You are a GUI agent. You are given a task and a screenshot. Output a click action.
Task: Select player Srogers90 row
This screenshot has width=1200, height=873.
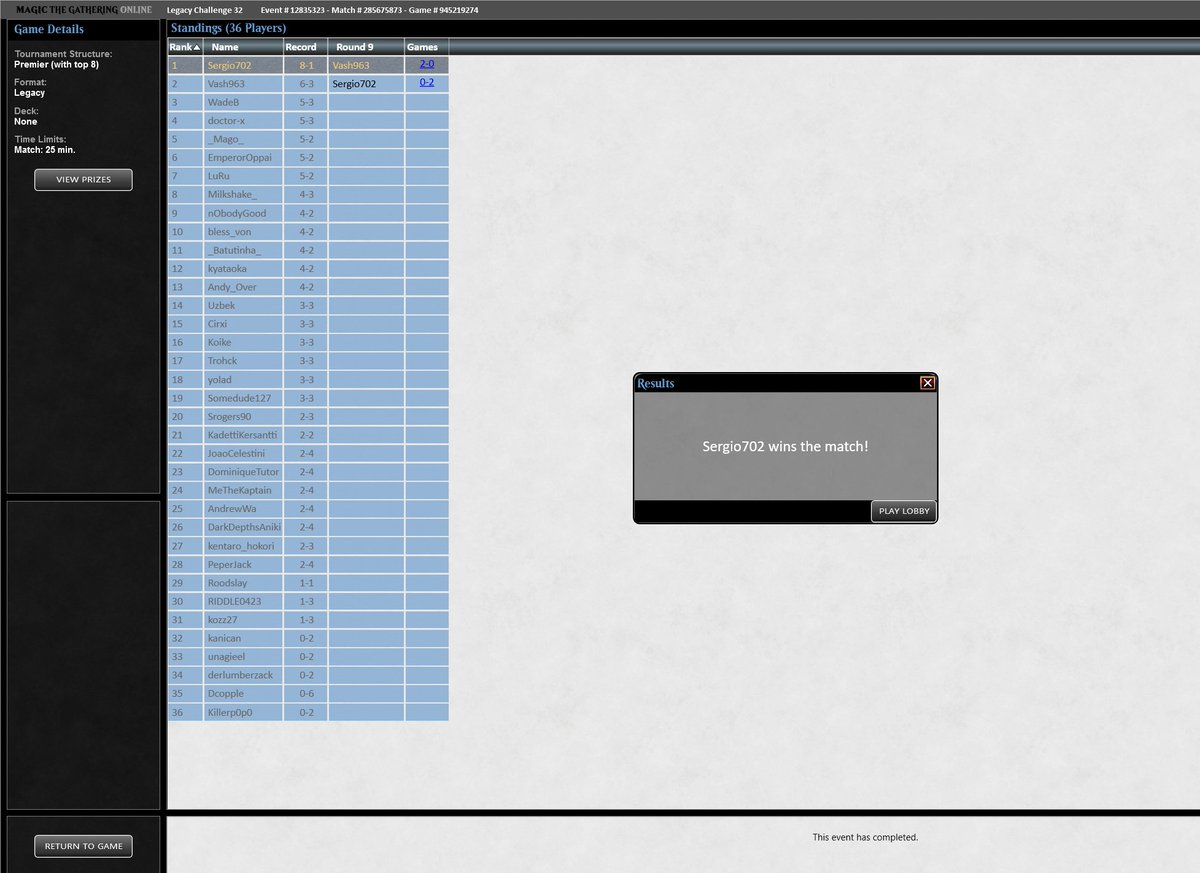coord(308,417)
